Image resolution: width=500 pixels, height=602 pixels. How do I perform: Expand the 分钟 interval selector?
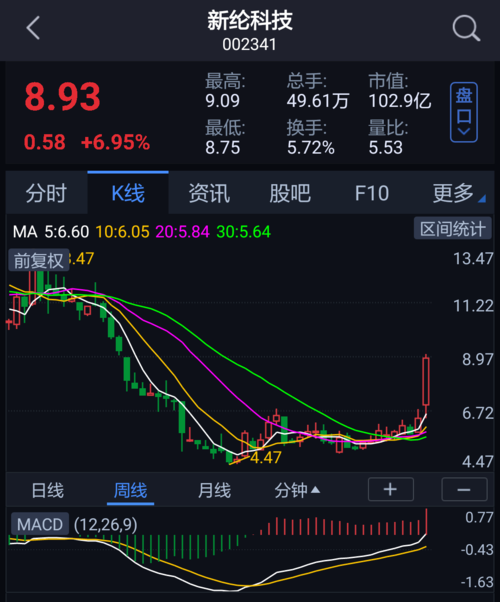click(297, 490)
